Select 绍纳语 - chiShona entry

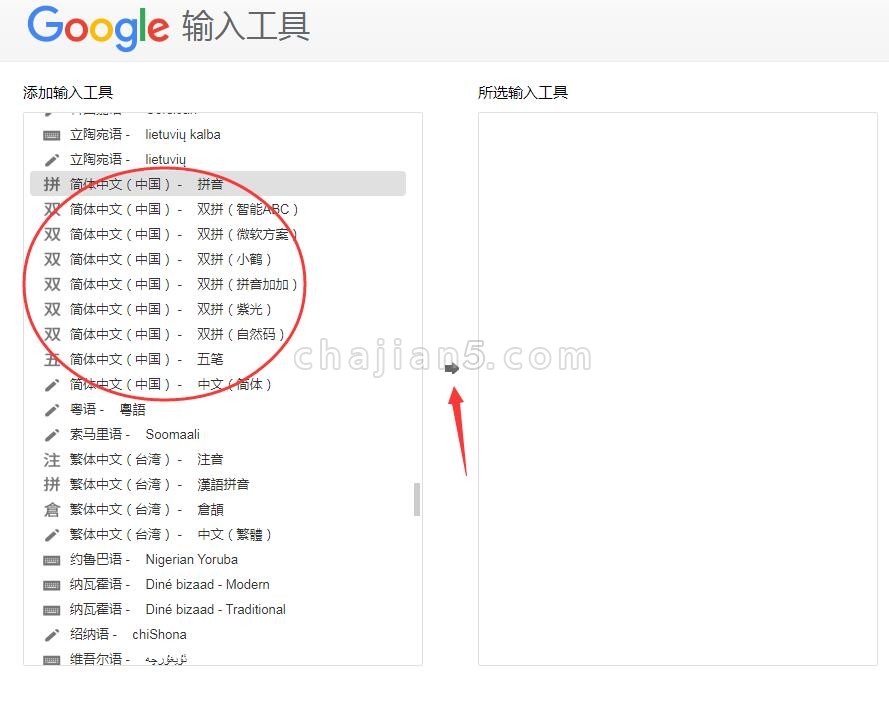click(x=218, y=634)
